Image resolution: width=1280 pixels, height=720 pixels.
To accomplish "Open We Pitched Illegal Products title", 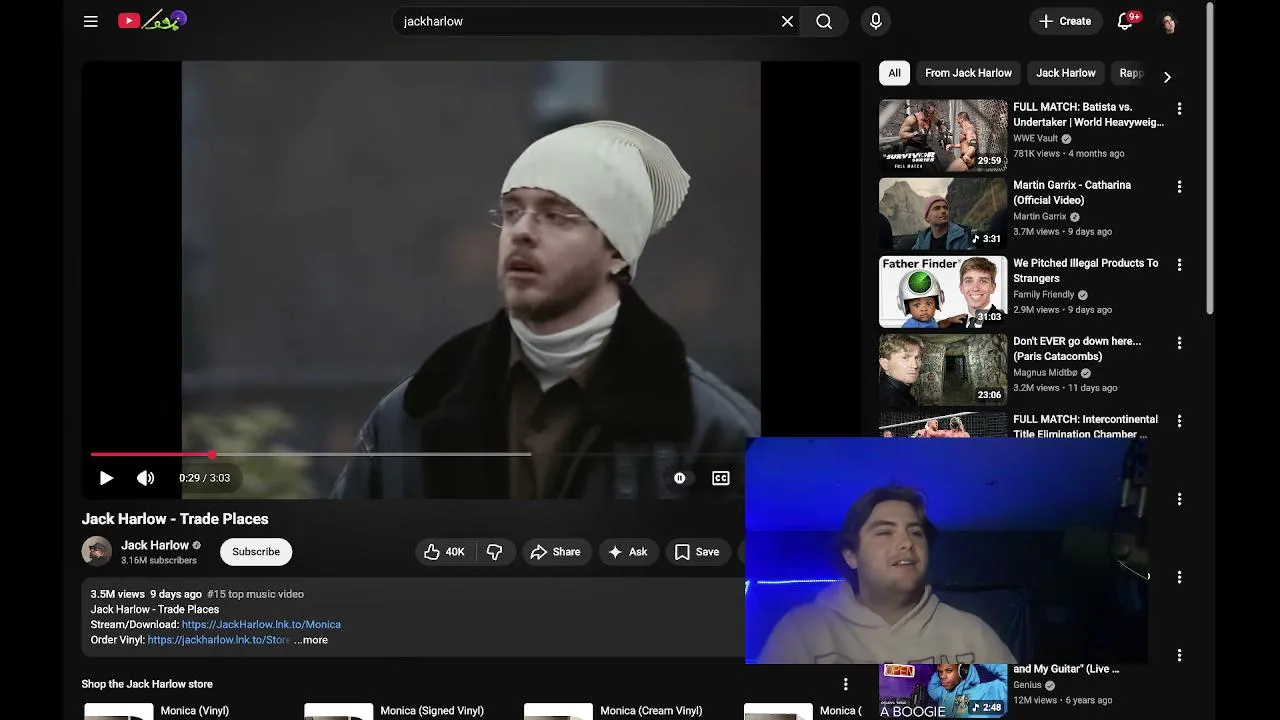I will click(1085, 271).
